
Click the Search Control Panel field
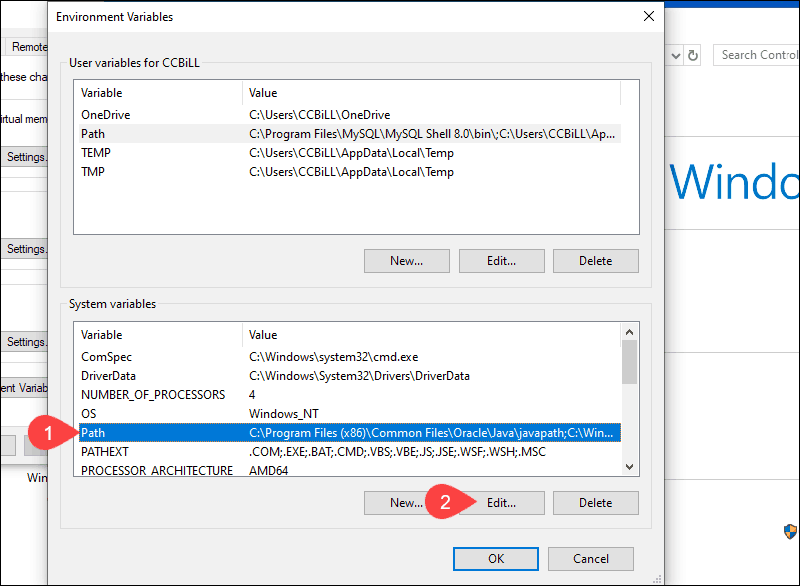[x=757, y=55]
